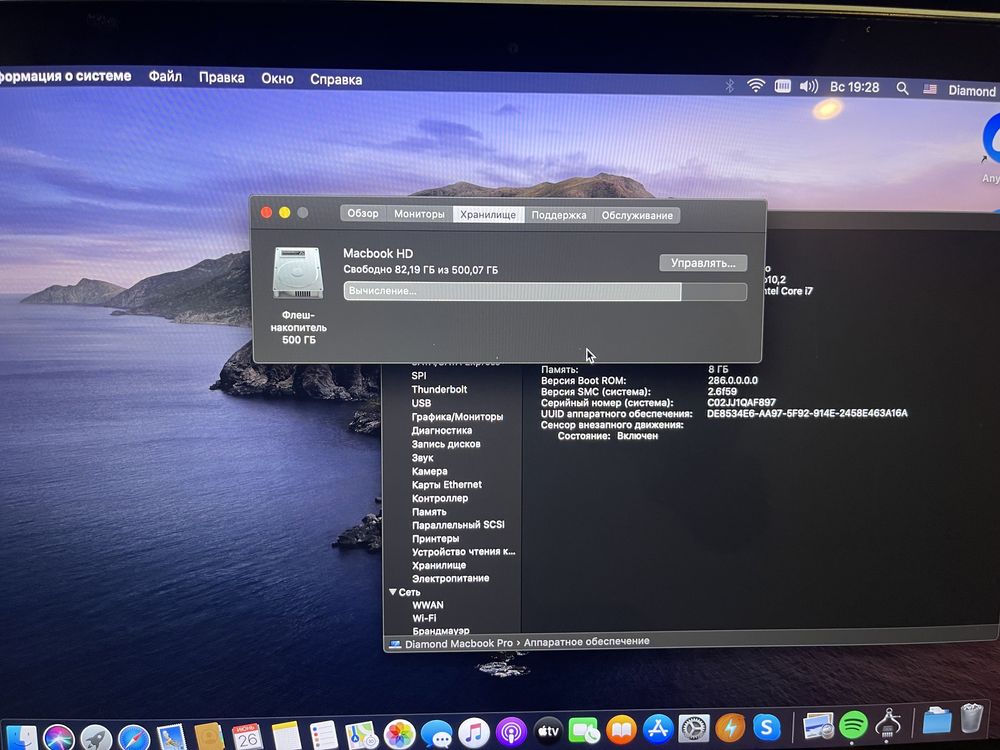1000x750 pixels.
Task: Select Электропитание in sidebar list
Action: click(x=450, y=578)
